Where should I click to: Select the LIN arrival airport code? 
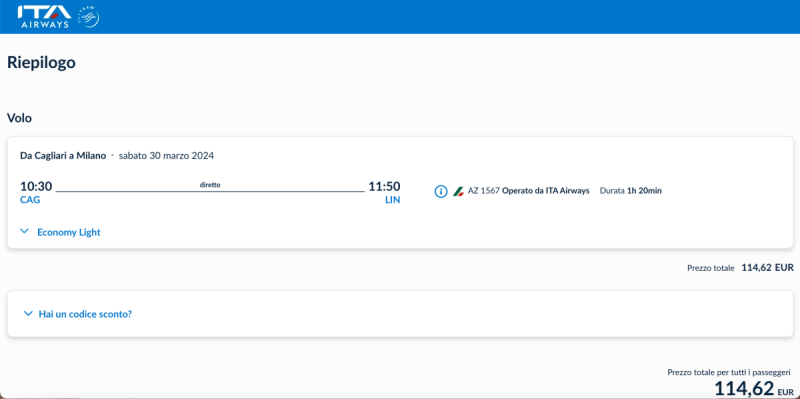[392, 200]
